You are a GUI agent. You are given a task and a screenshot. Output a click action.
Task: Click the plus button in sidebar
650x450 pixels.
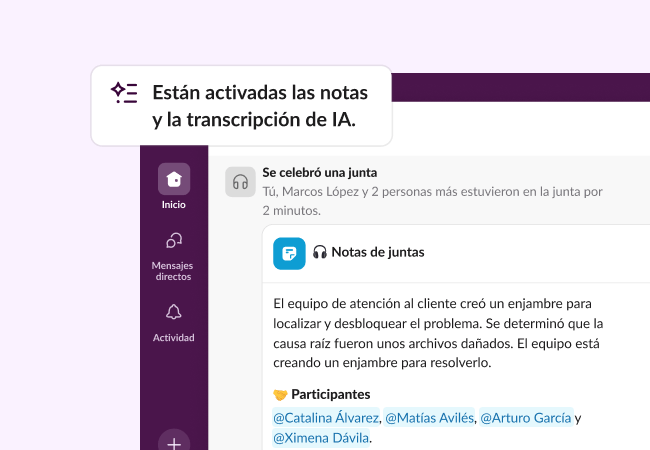(x=174, y=442)
